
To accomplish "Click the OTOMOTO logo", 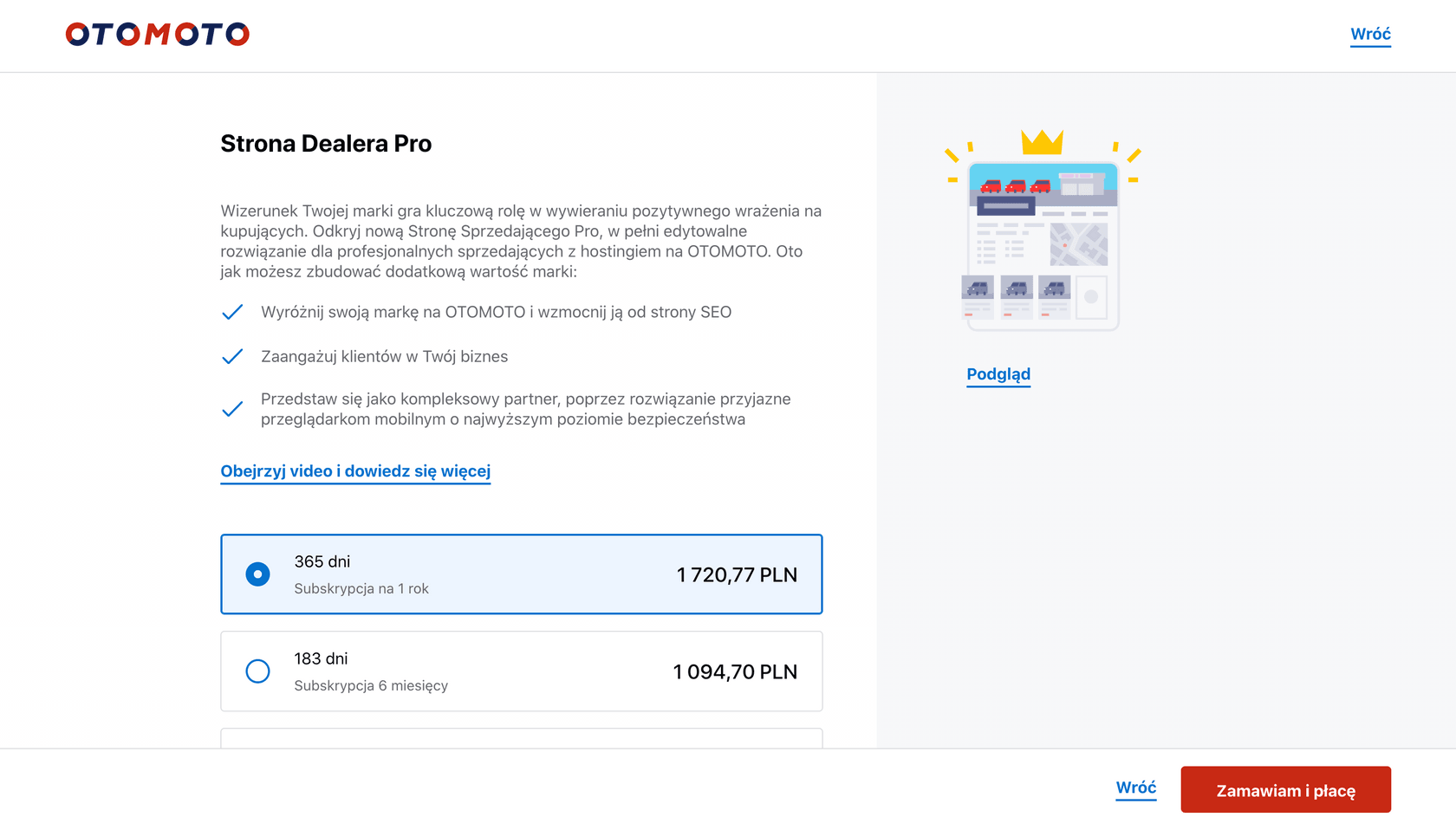I will [158, 34].
